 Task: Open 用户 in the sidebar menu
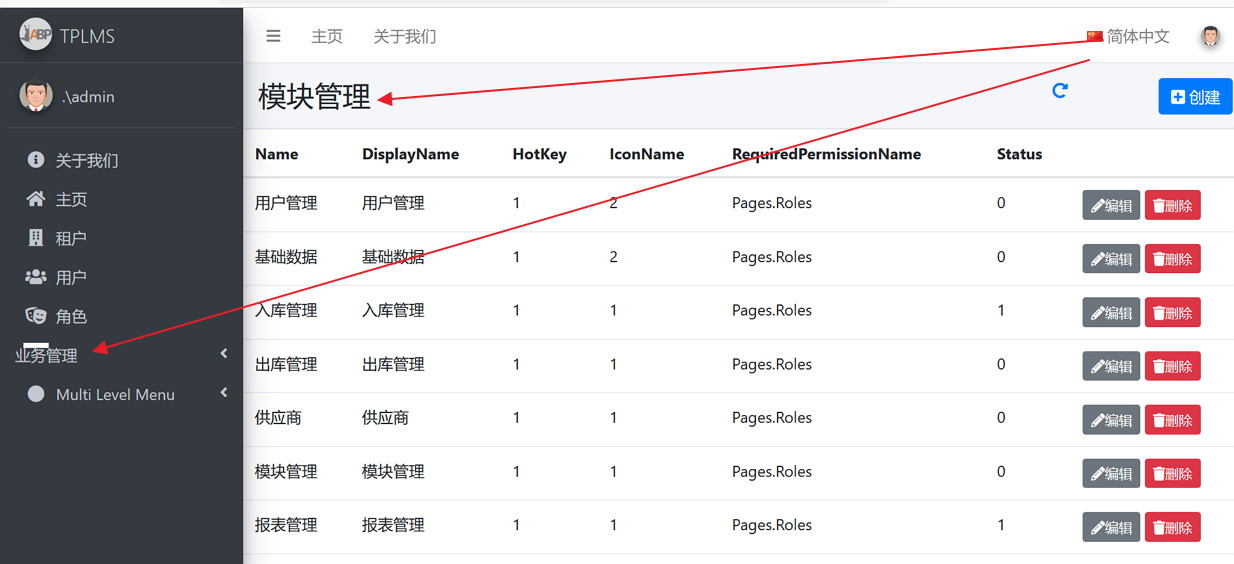[x=71, y=277]
